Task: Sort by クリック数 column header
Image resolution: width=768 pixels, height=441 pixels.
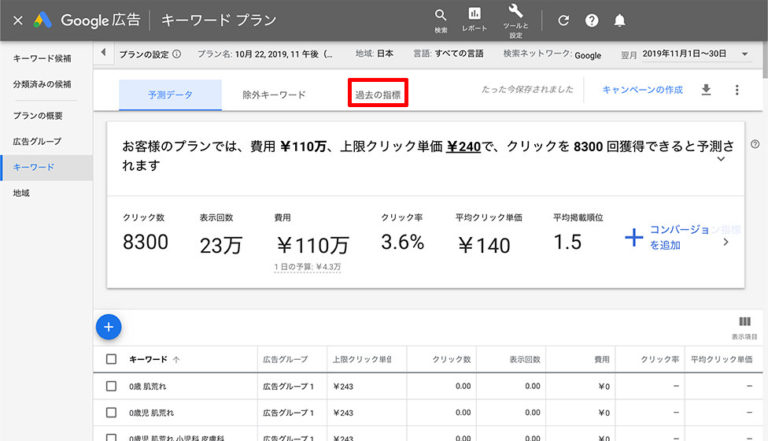Action: click(x=451, y=359)
